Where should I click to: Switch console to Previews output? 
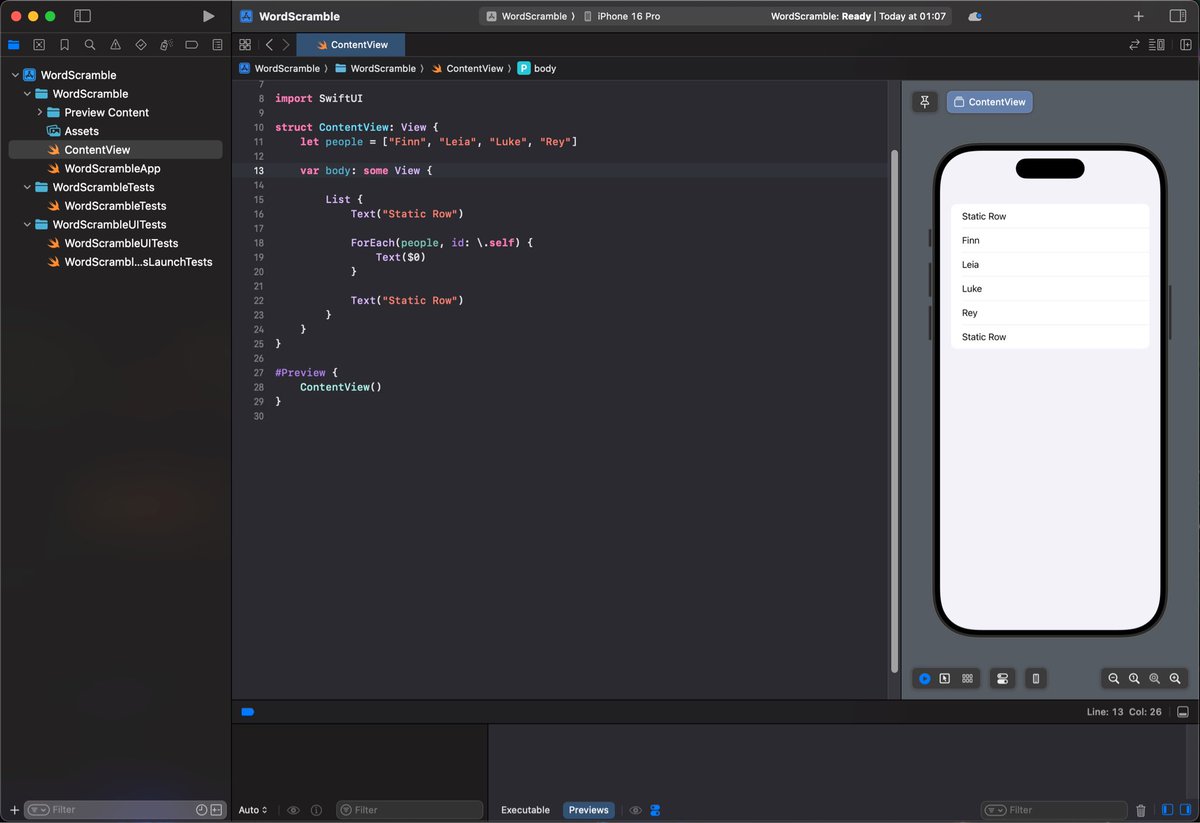589,810
